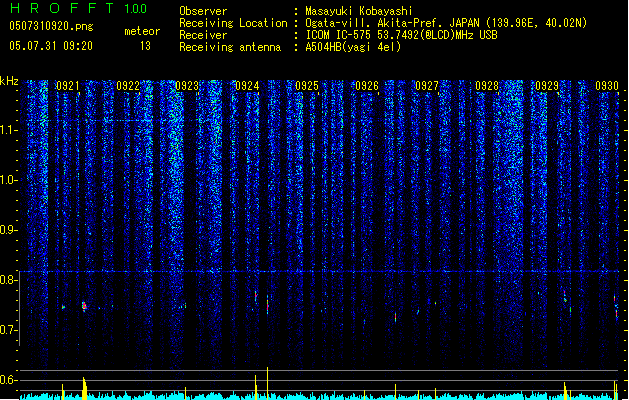
Task: Select the file name 0507310920.png
Action: 51,27
